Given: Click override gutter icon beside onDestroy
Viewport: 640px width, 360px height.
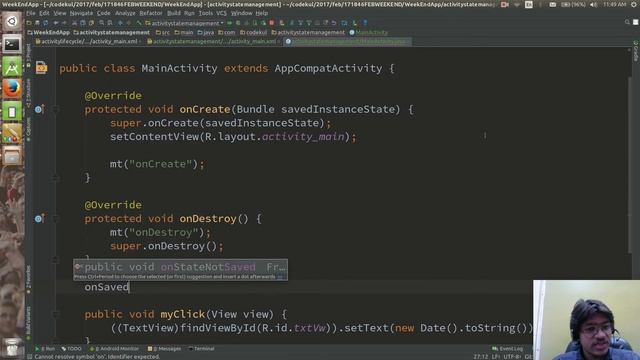Looking at the screenshot, I should [x=39, y=218].
